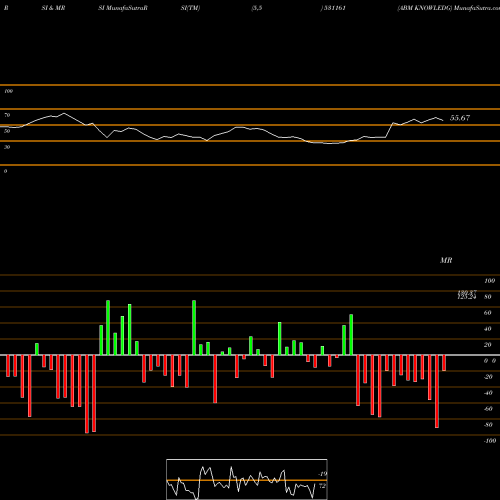Click the MR axis label '-40'
The image size is (500, 500).
point(488,393)
